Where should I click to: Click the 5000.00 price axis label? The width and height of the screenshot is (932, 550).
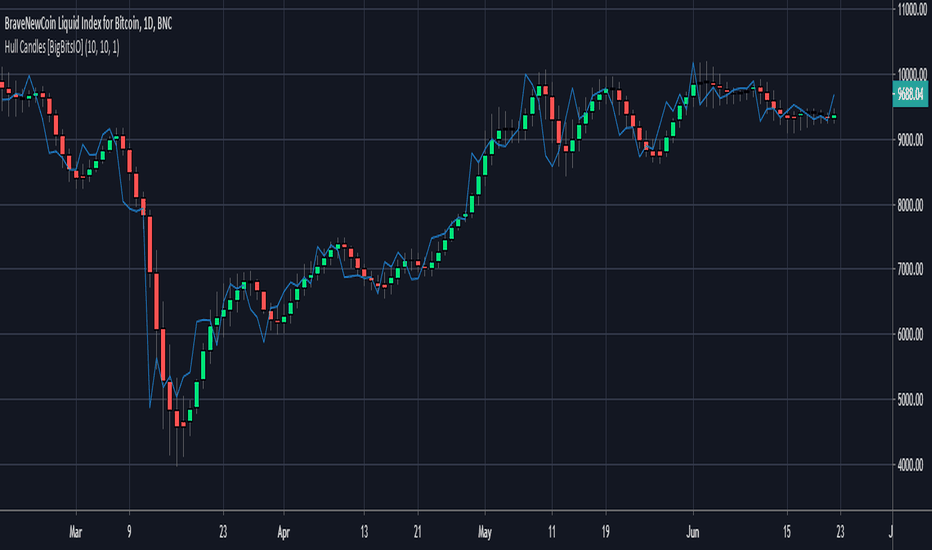911,400
